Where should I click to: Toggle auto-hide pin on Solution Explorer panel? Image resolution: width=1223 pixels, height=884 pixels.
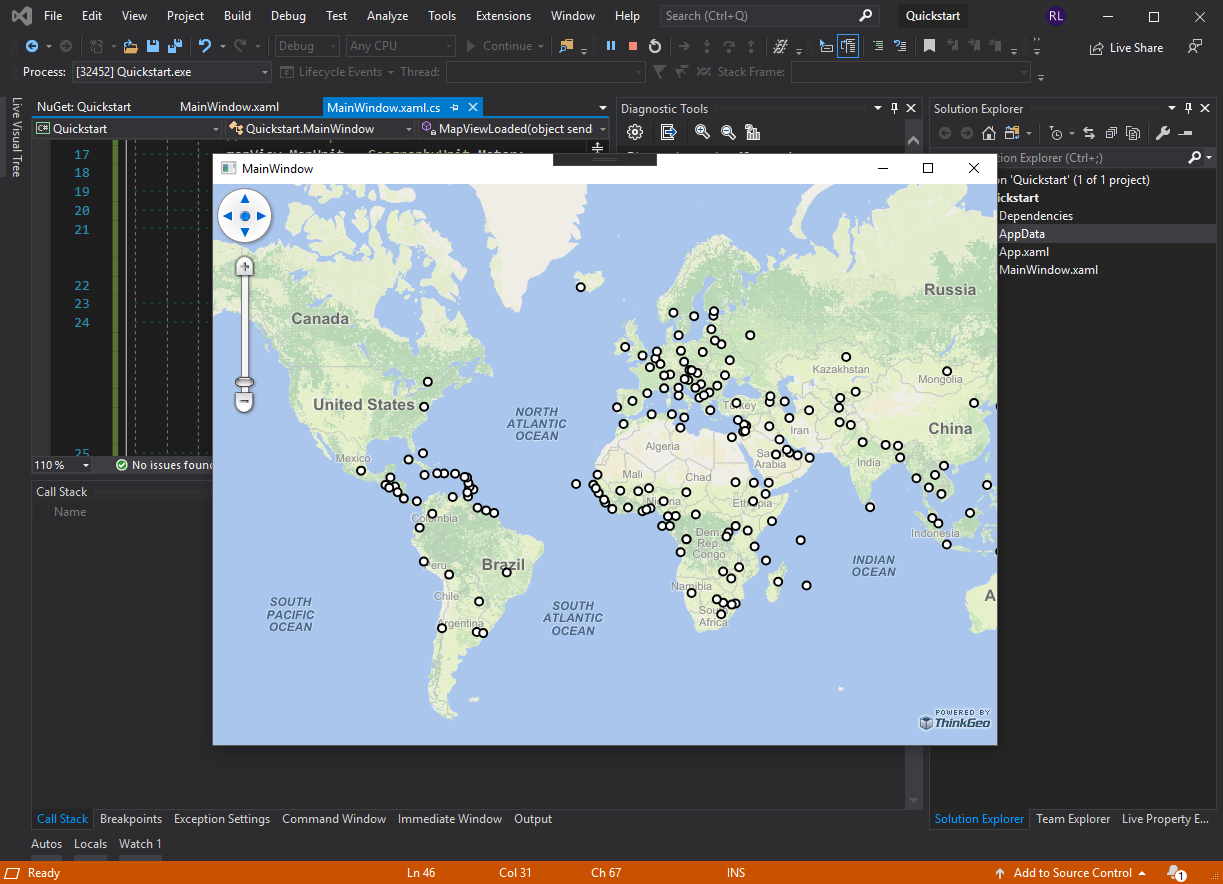1188,108
